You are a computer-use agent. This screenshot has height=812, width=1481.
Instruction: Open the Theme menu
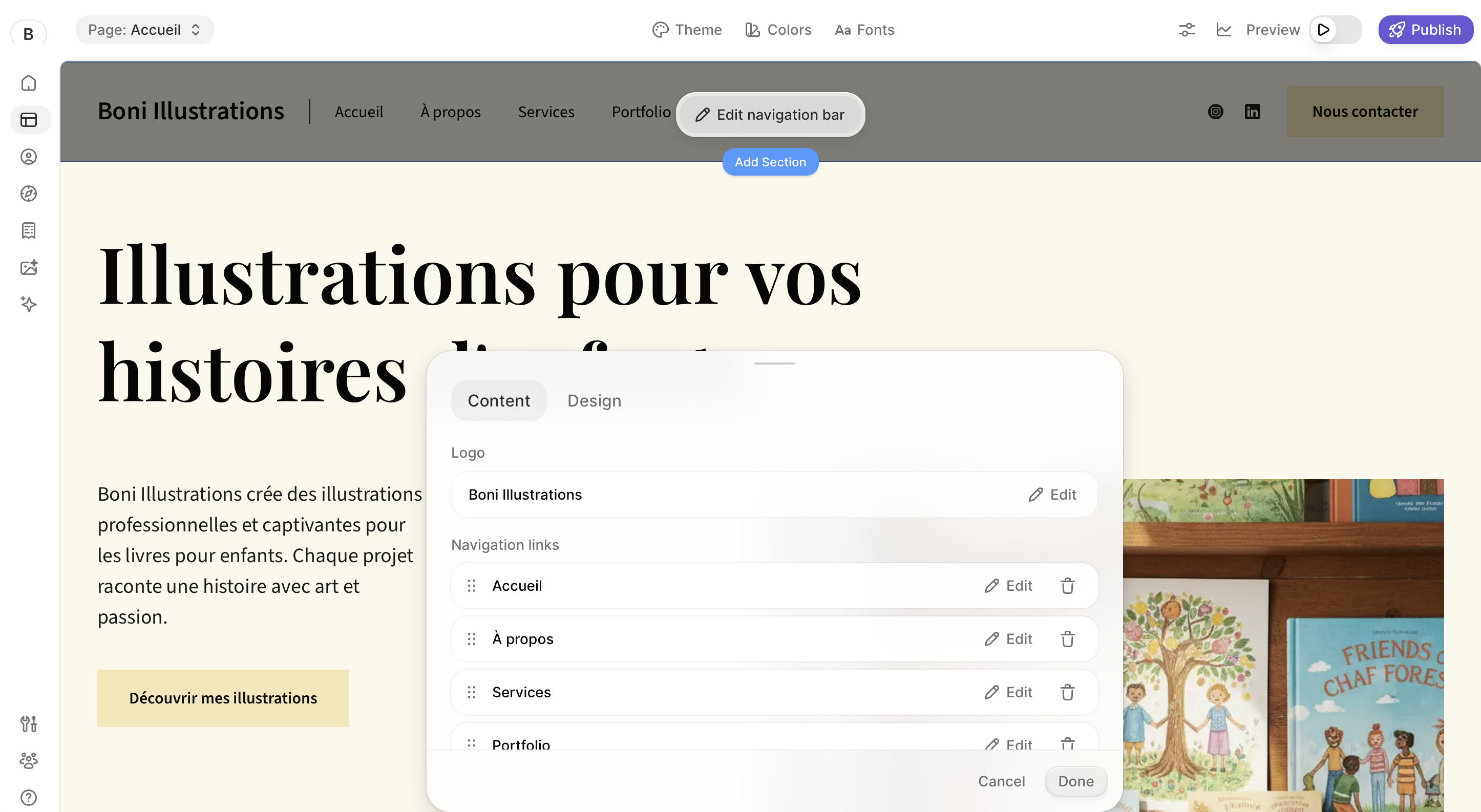(x=687, y=29)
